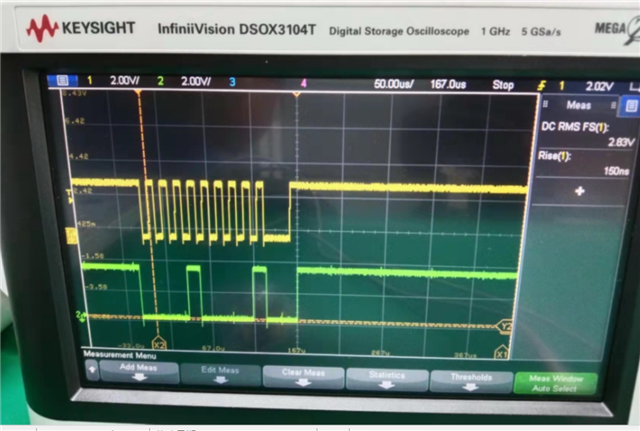Tap the back arrow in Measurement Menu
The image size is (640, 431).
pyautogui.click(x=92, y=370)
